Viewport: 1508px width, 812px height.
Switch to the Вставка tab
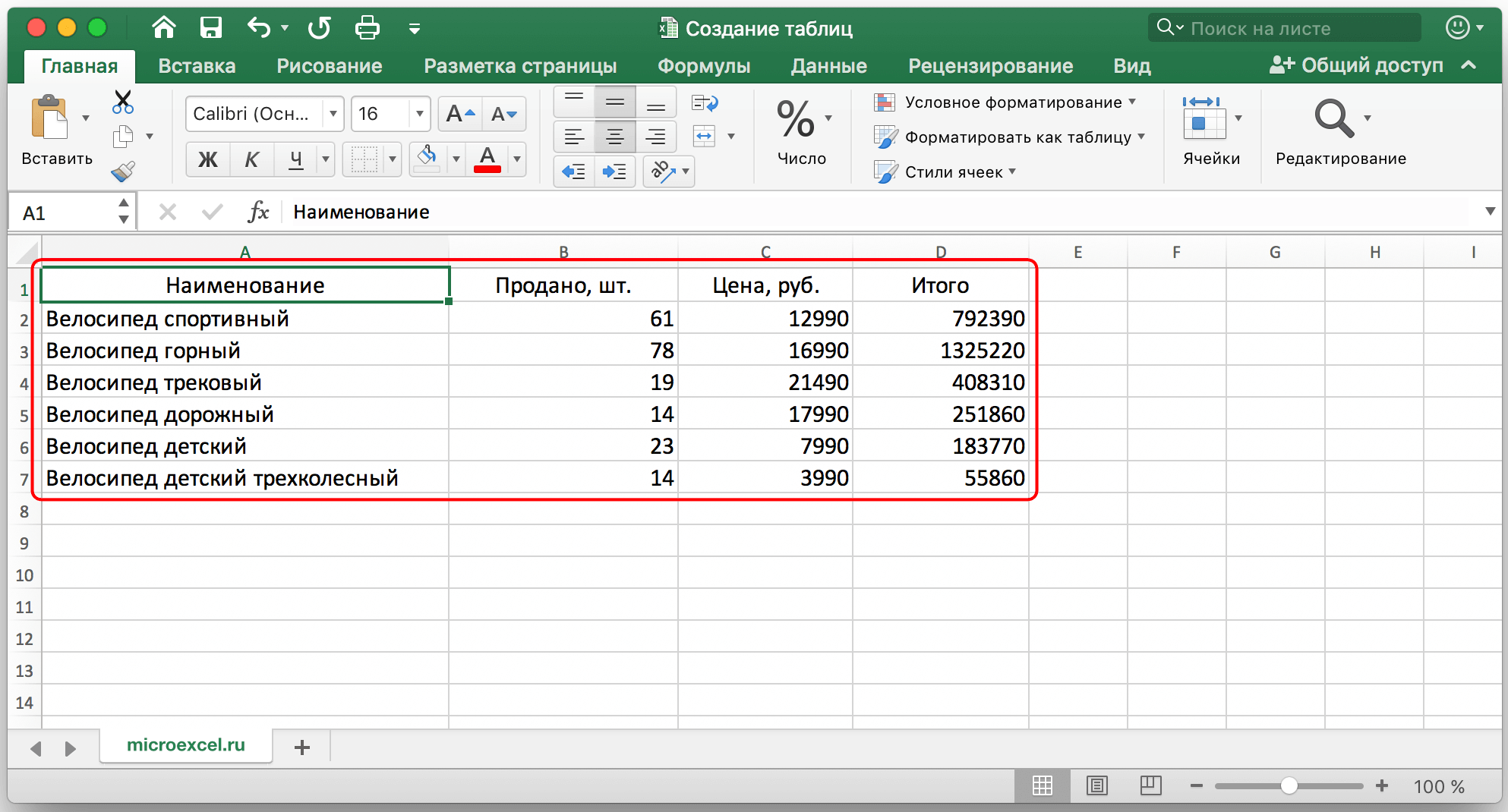click(x=197, y=66)
